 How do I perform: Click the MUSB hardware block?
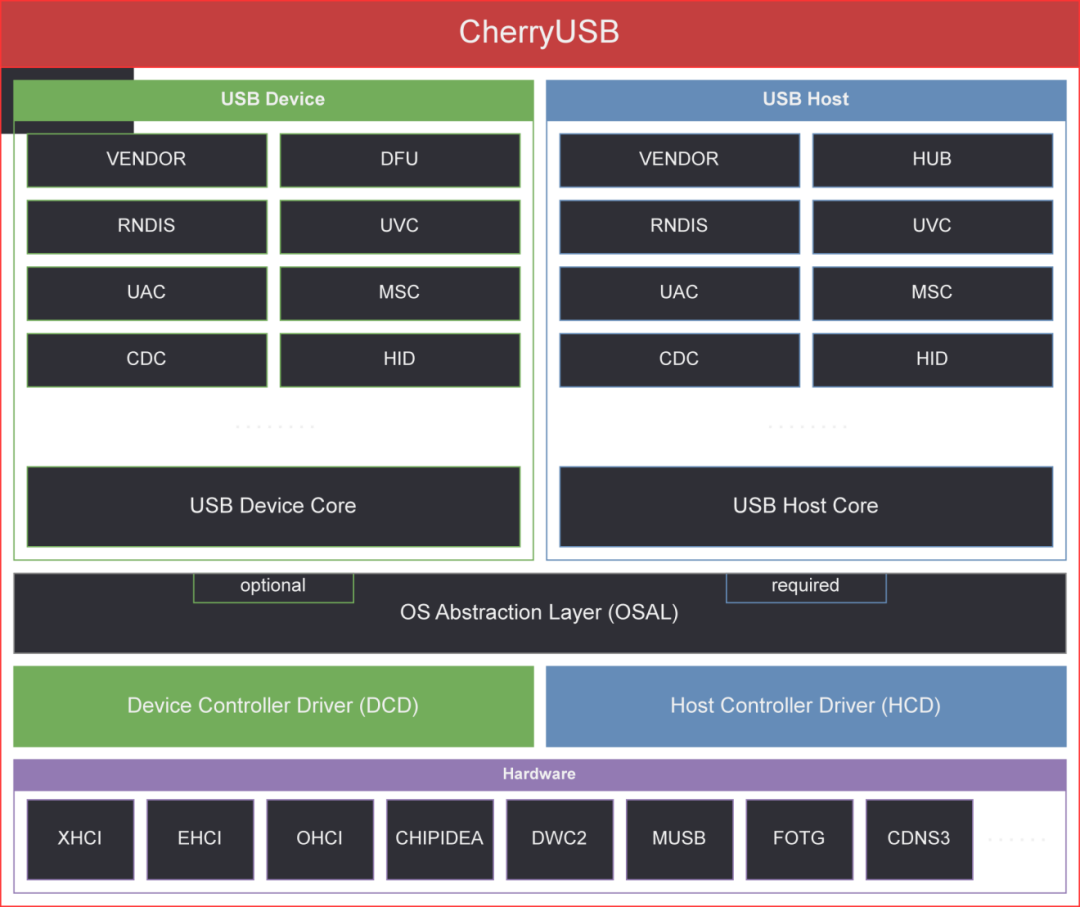pyautogui.click(x=680, y=840)
